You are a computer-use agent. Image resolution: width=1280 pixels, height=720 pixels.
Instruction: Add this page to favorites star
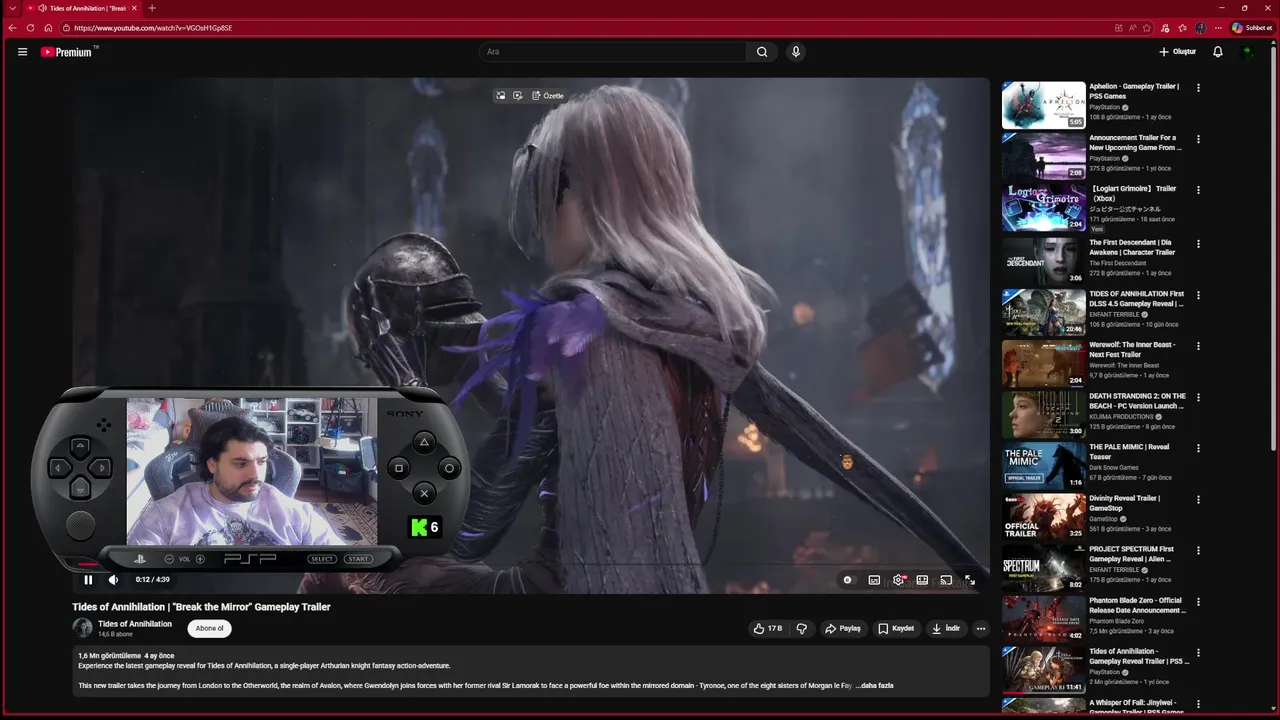point(1147,28)
